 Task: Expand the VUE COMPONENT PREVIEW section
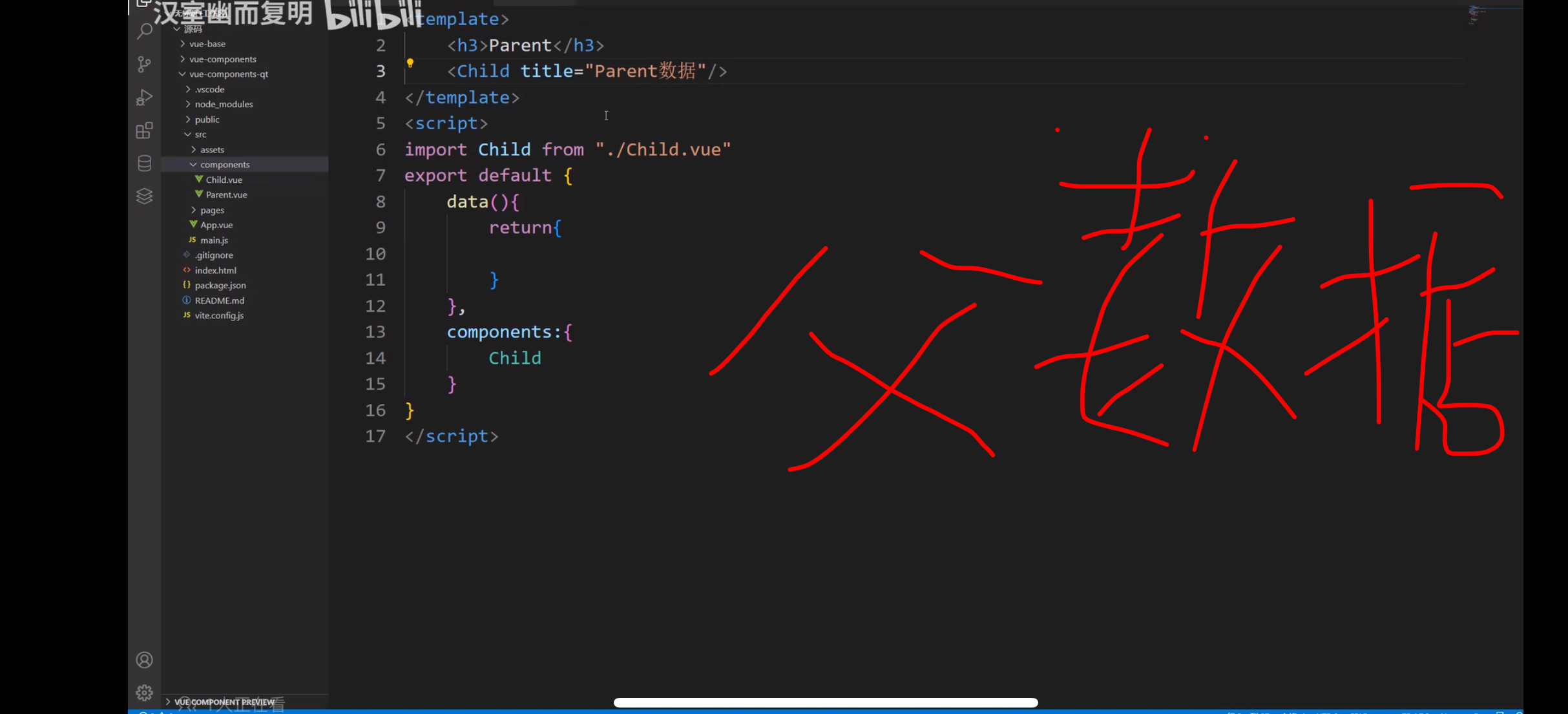(224, 702)
